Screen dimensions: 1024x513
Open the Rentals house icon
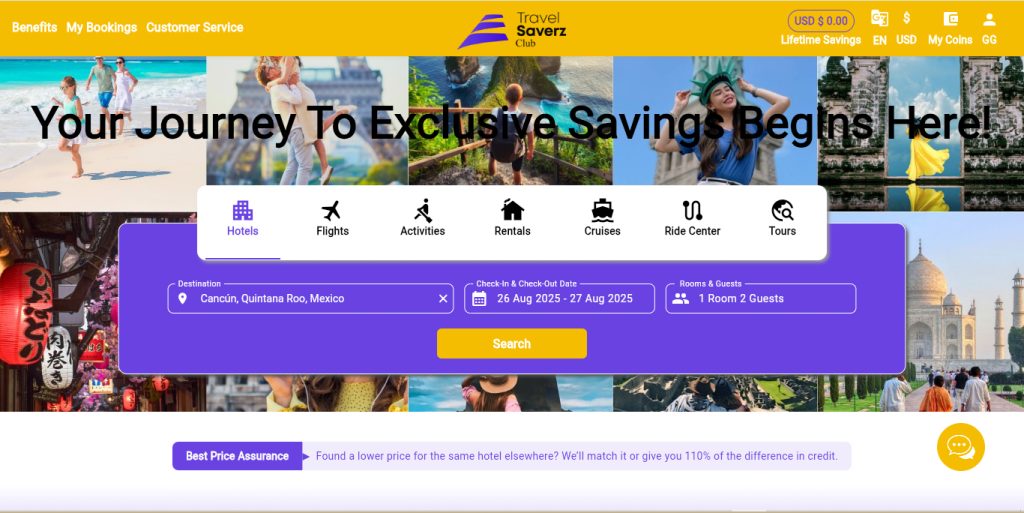(512, 210)
